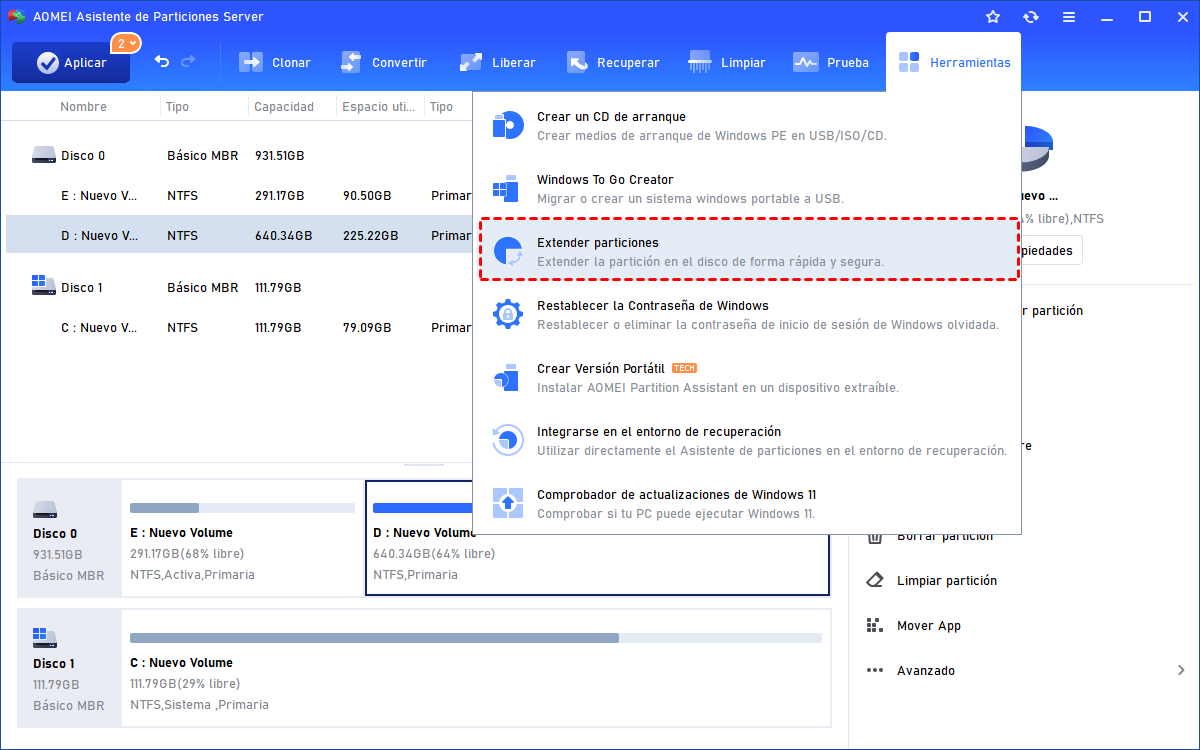The width and height of the screenshot is (1200, 750).
Task: Click the Clonar toolbar icon
Action: (x=251, y=62)
